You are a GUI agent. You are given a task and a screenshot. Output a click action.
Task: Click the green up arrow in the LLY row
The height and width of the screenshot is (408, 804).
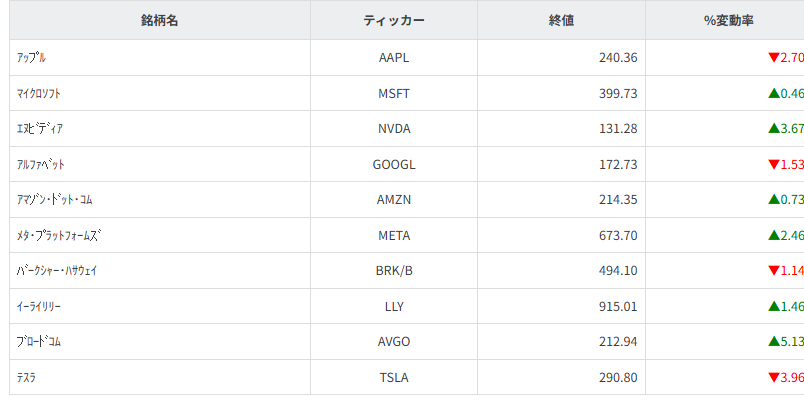click(x=773, y=306)
